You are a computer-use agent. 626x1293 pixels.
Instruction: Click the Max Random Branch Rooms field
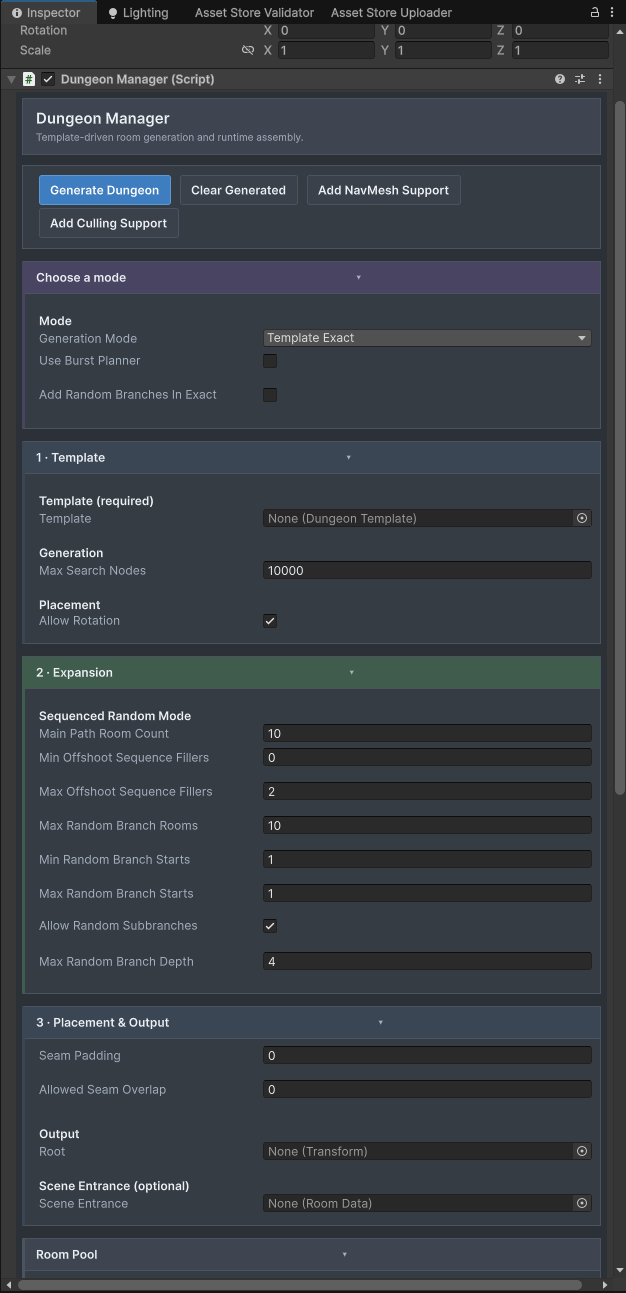point(427,825)
